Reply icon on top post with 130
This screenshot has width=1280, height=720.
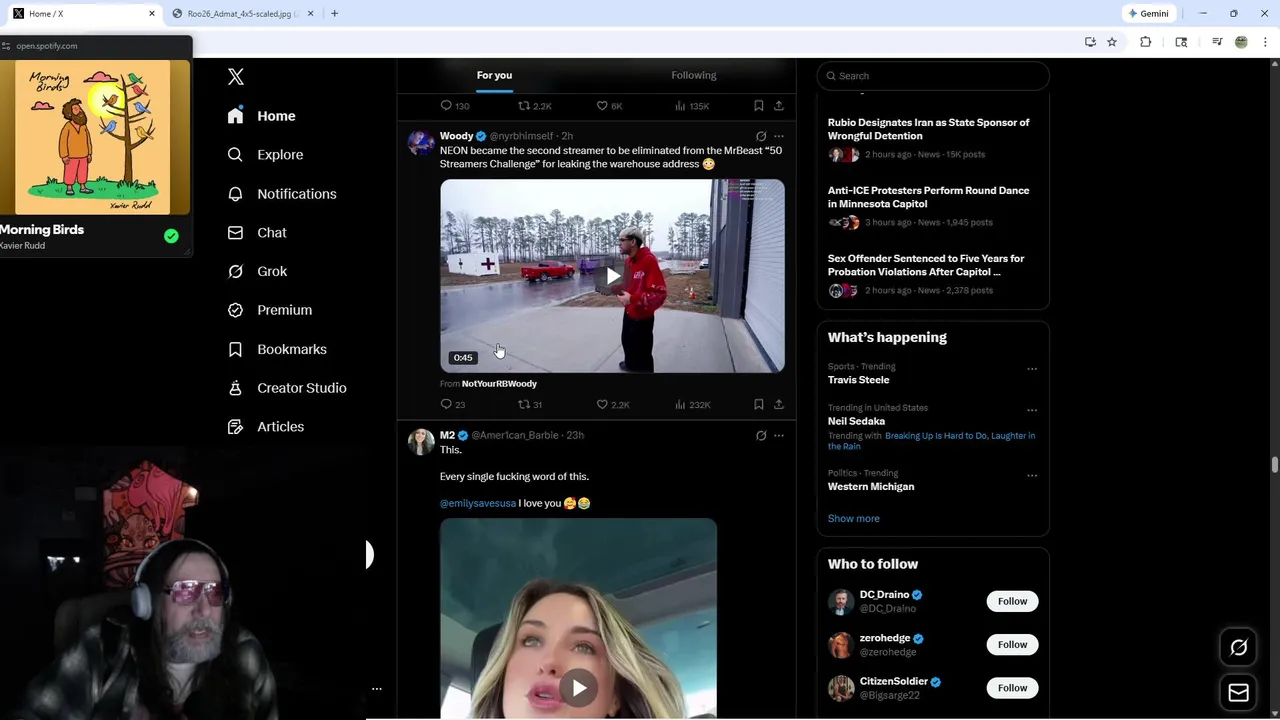[x=446, y=106]
